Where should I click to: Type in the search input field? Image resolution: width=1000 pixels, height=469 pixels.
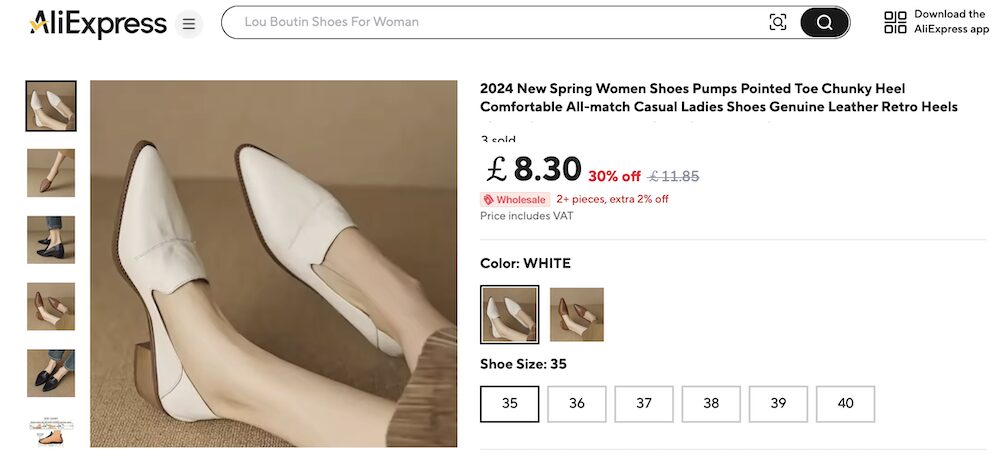point(490,22)
